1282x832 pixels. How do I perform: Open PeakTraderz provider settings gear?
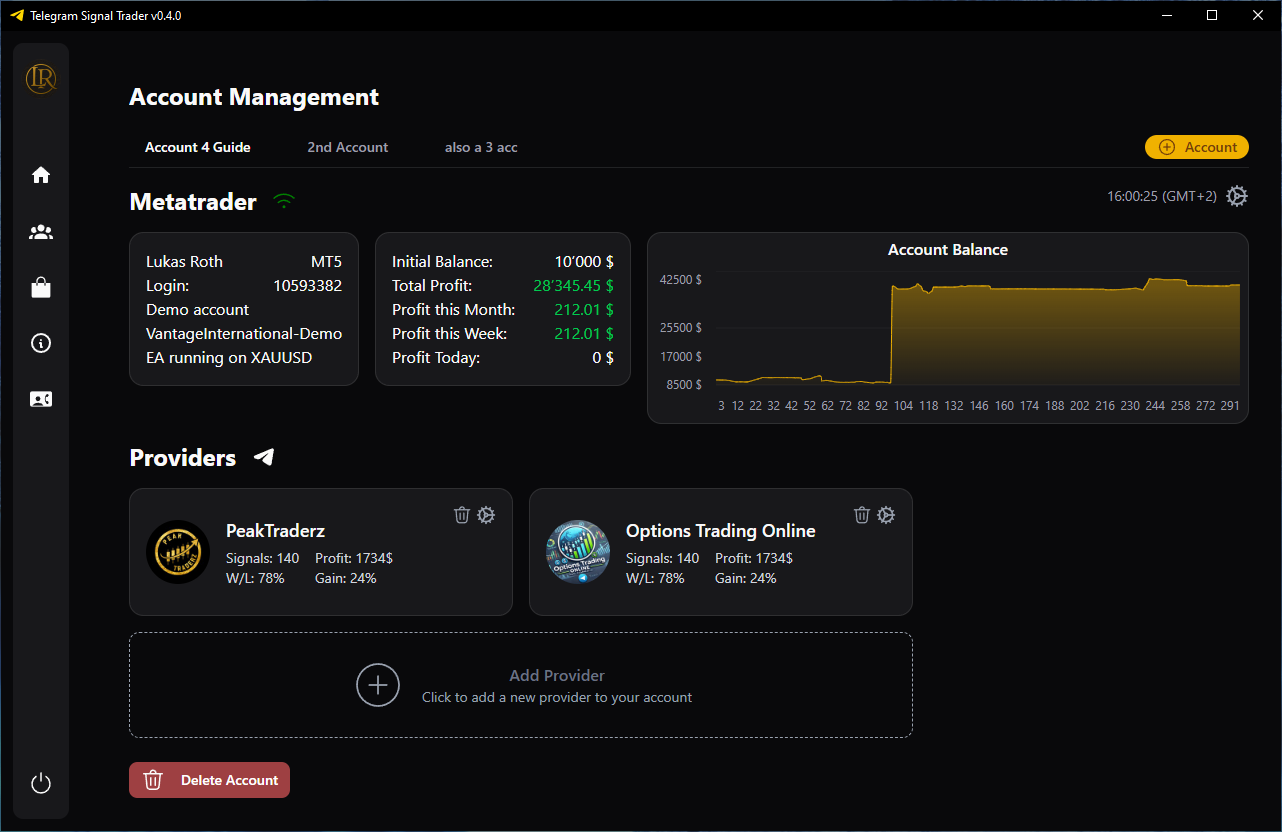[x=486, y=515]
